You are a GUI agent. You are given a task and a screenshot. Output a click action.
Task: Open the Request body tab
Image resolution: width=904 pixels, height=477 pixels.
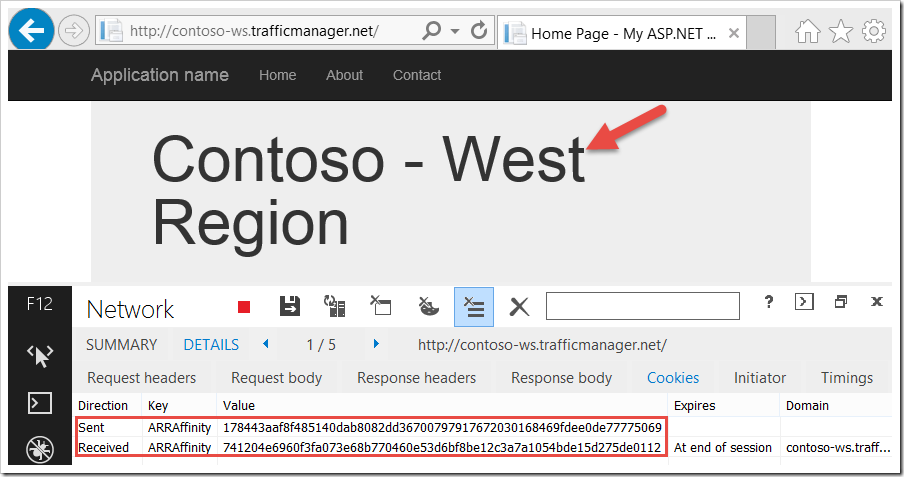coord(277,378)
